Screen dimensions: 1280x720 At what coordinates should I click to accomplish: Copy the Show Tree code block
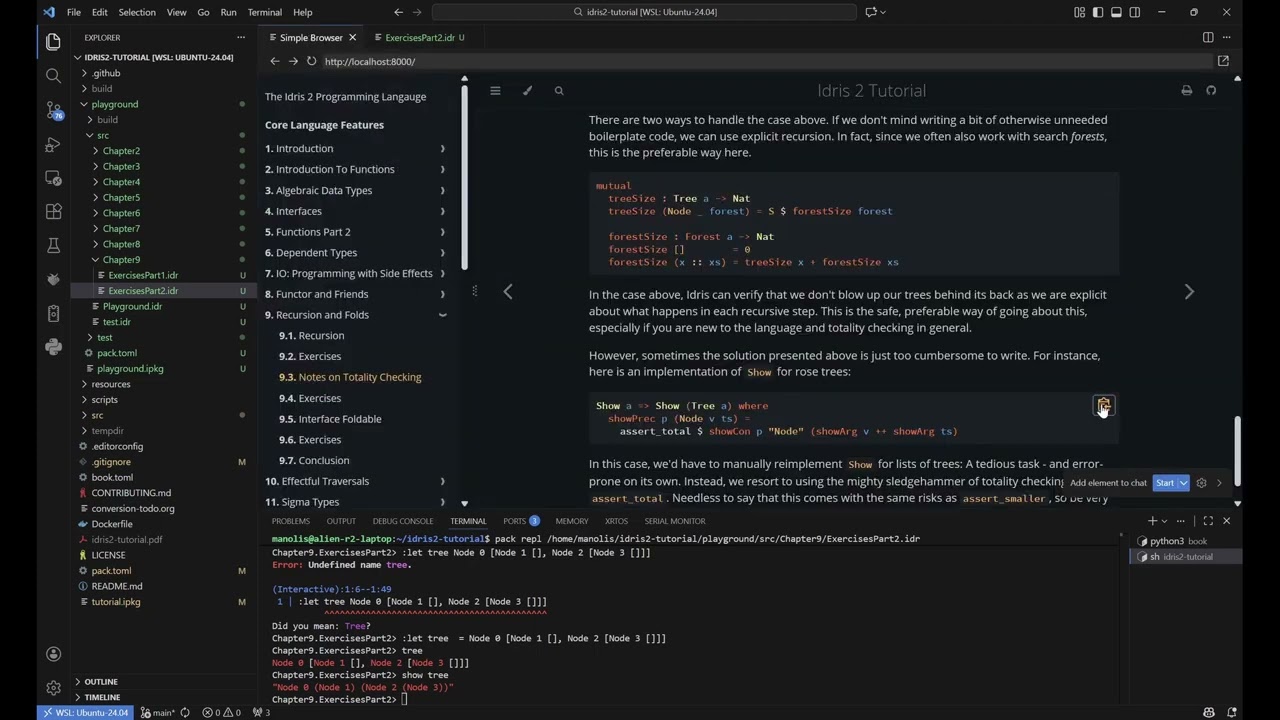pyautogui.click(x=1103, y=405)
